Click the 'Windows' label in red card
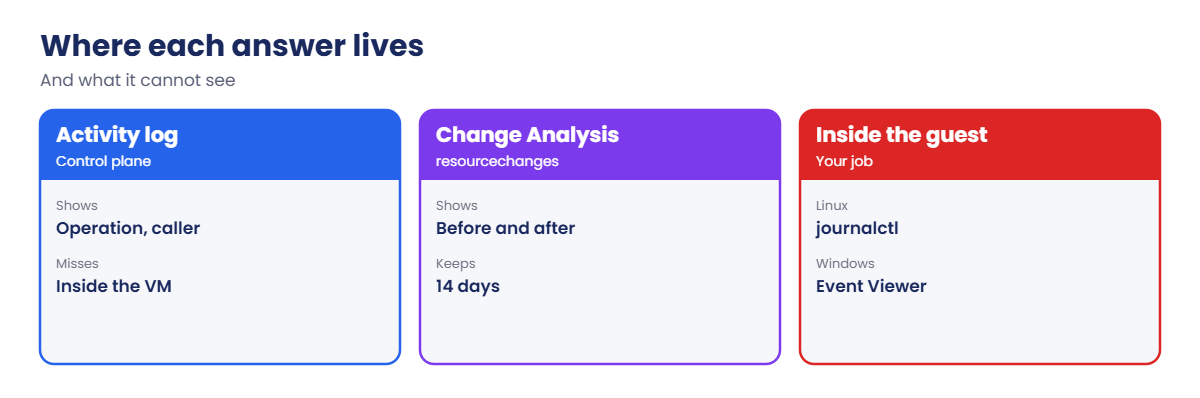 click(845, 263)
